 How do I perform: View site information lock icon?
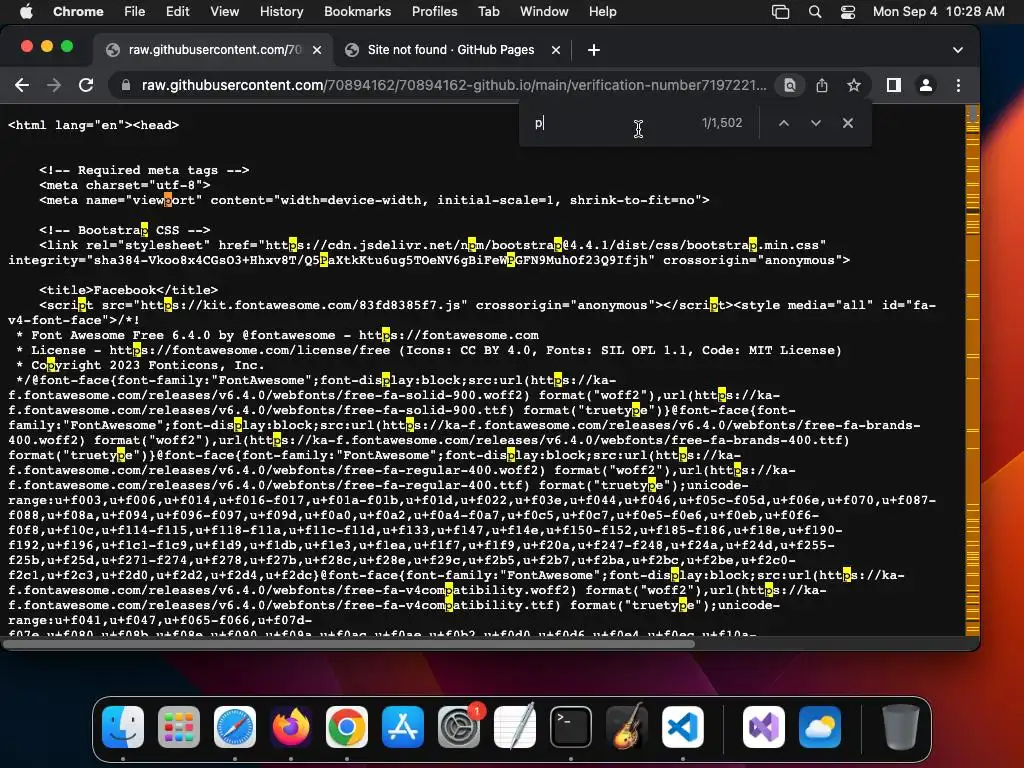[x=126, y=85]
